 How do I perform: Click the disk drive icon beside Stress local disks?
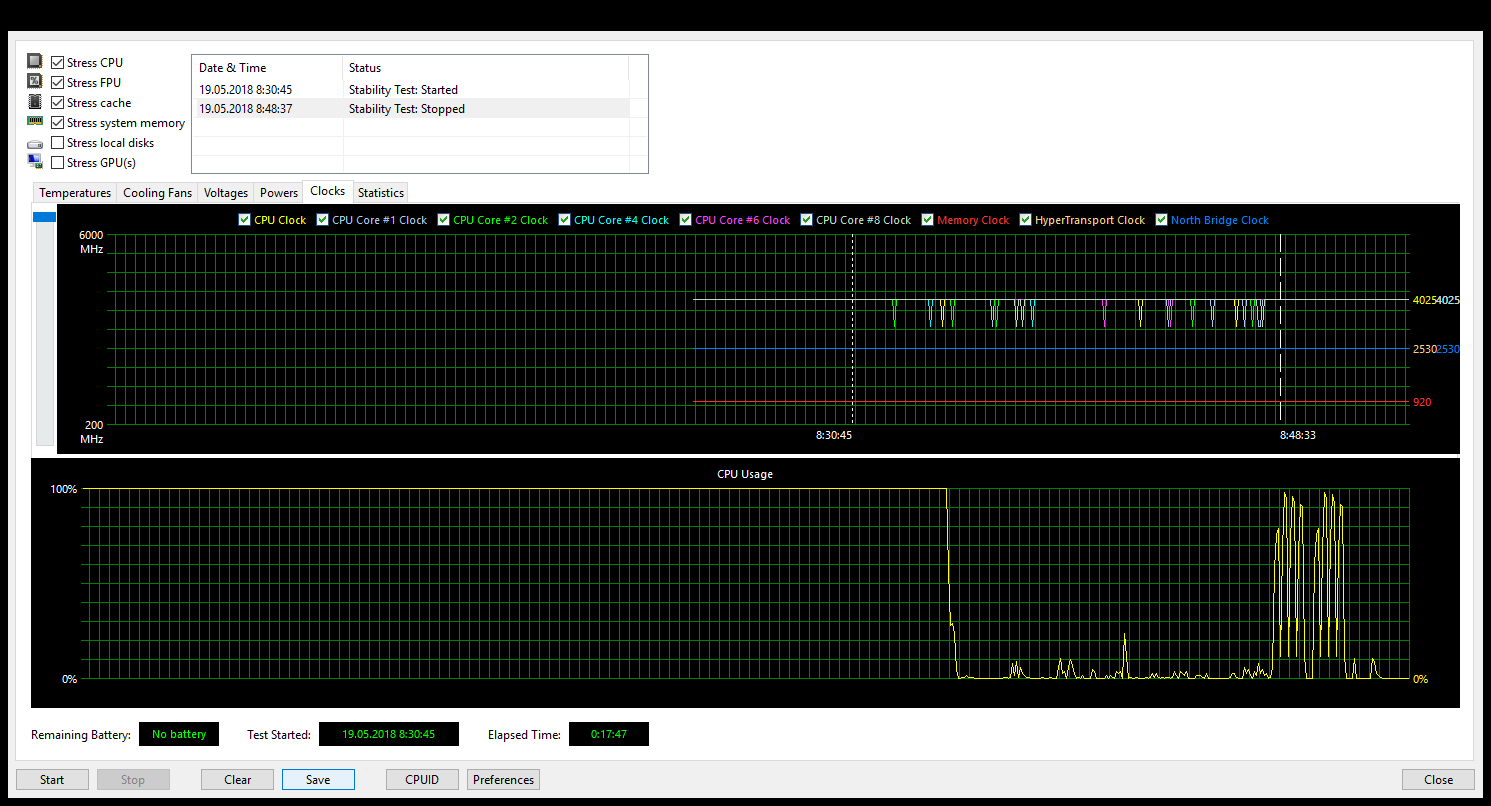35,143
